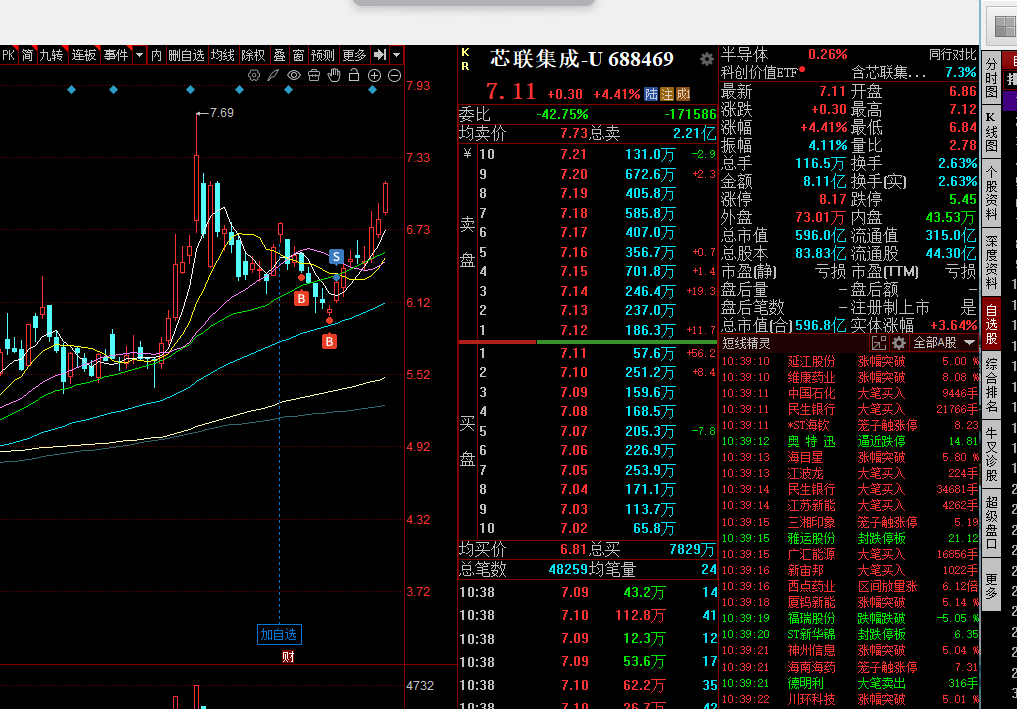Open the 科创价值ETF link

click(759, 72)
